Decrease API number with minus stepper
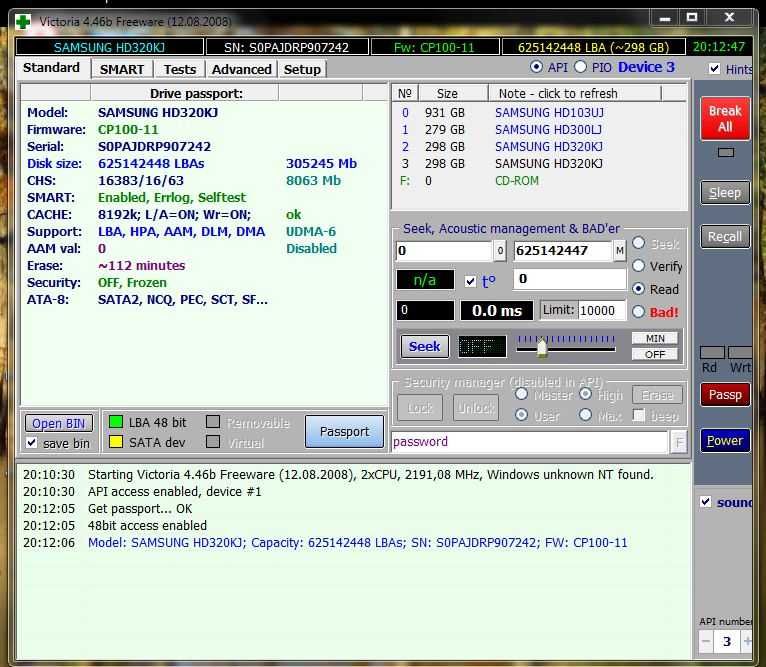Image resolution: width=766 pixels, height=667 pixels. (x=706, y=641)
